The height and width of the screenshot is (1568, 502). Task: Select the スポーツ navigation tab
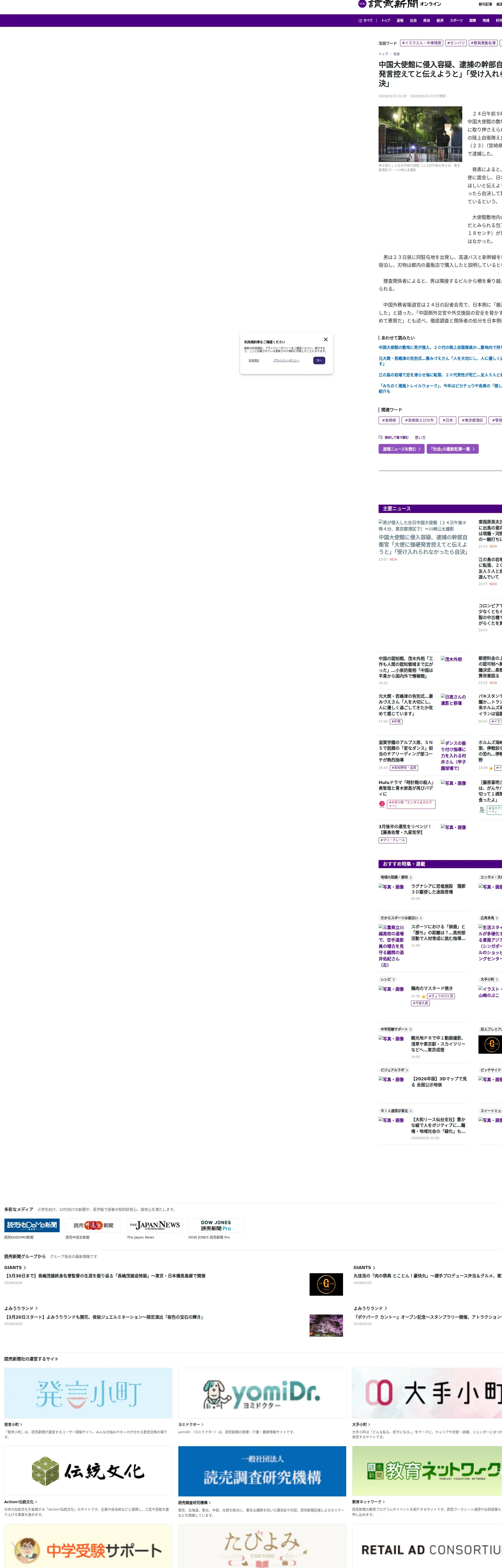(456, 21)
